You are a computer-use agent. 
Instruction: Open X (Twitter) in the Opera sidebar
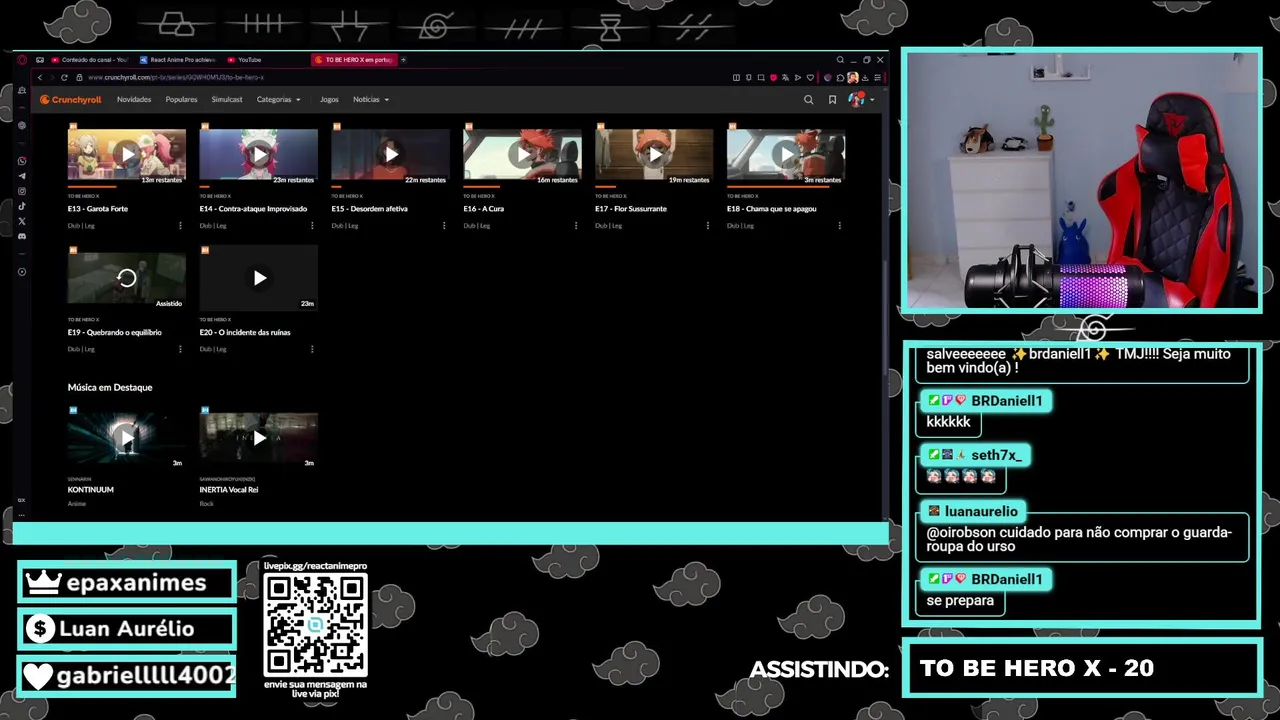click(x=22, y=221)
